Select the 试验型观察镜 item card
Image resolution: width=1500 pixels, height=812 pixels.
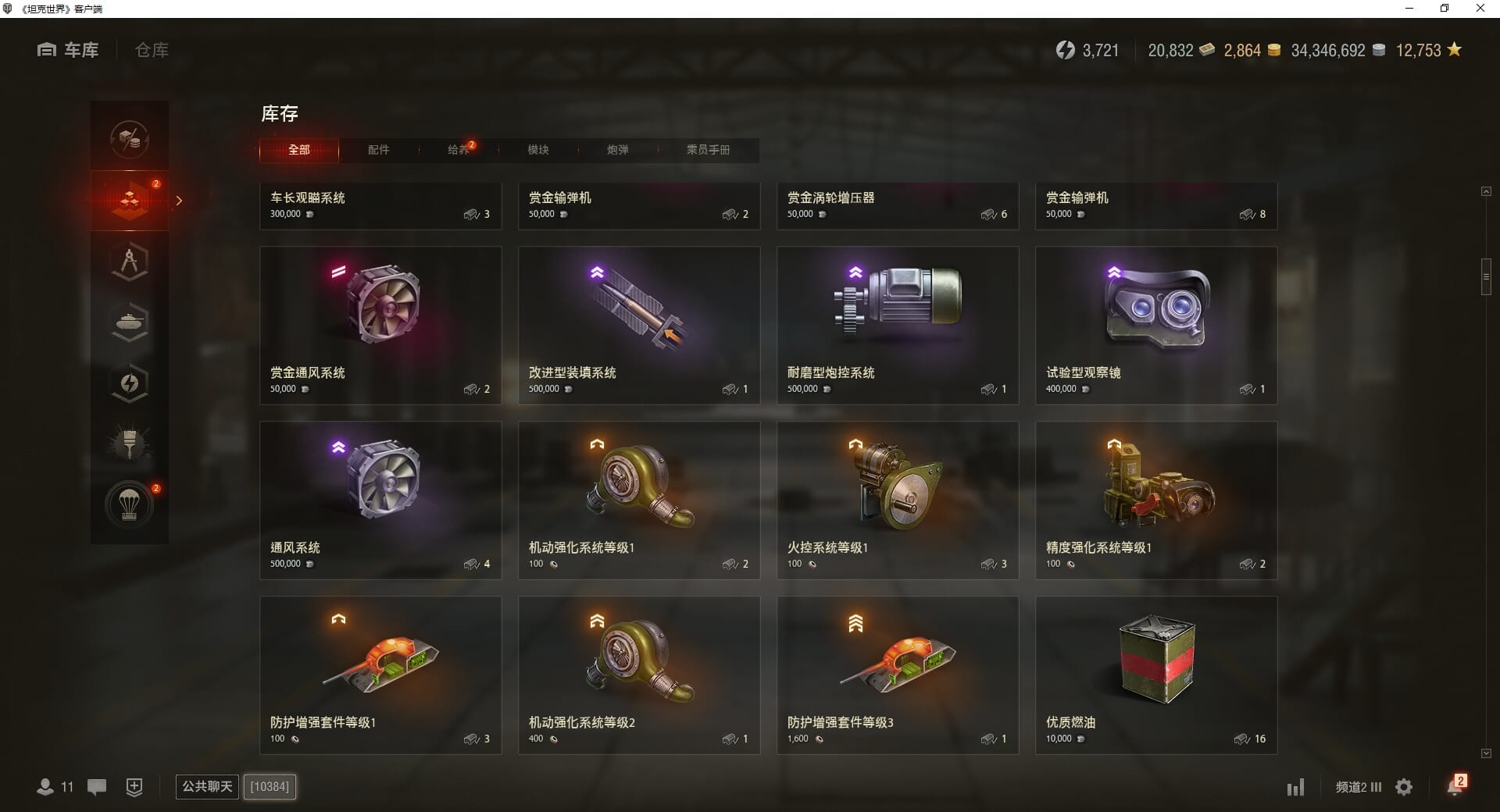coord(1156,326)
